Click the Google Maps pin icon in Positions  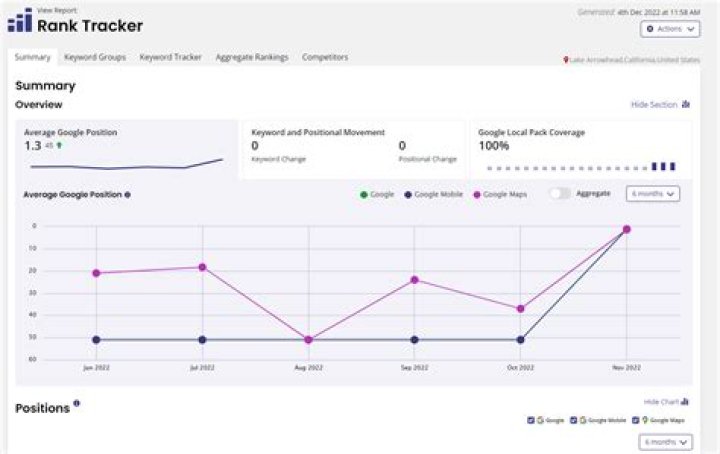pyautogui.click(x=645, y=420)
